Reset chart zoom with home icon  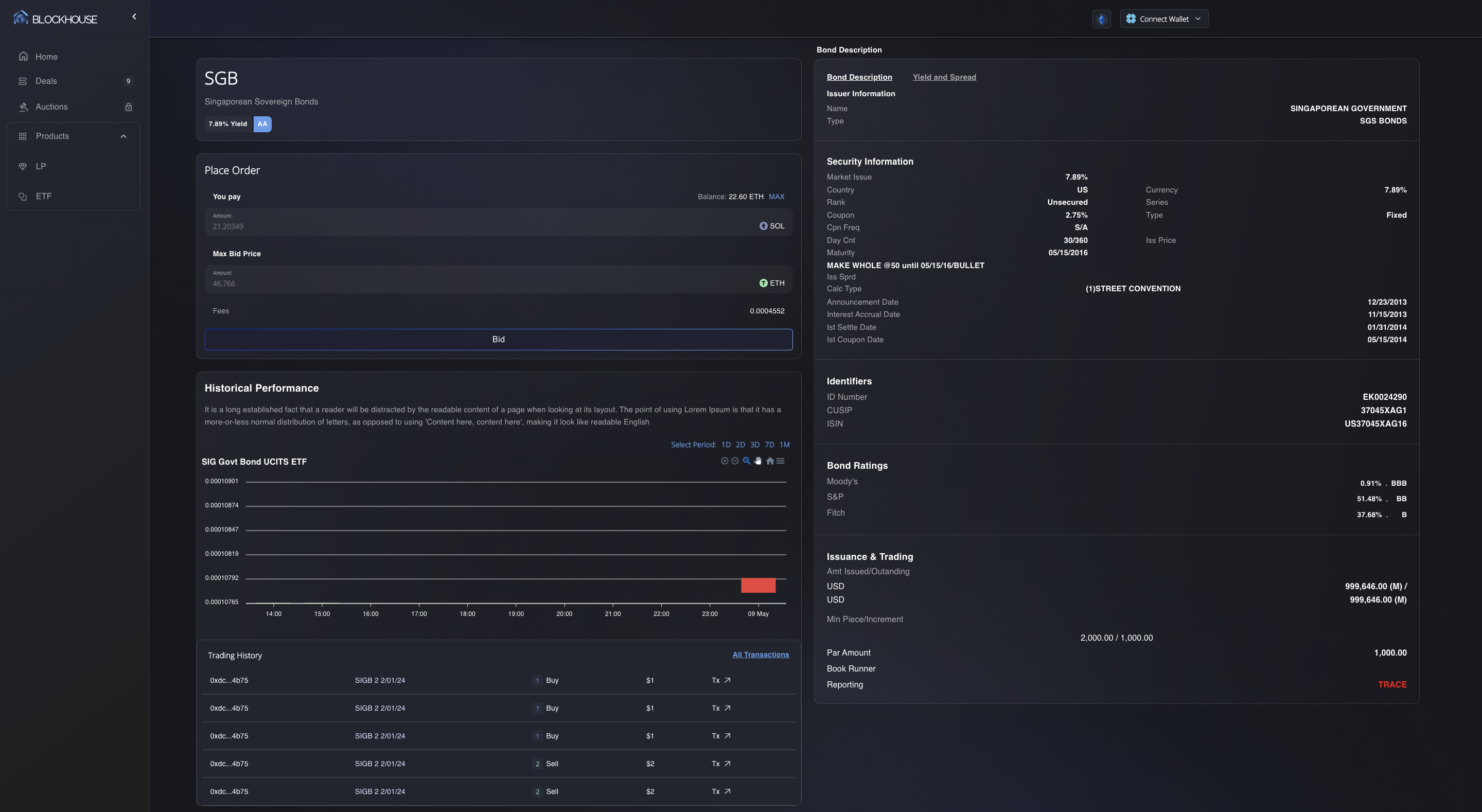[x=770, y=461]
